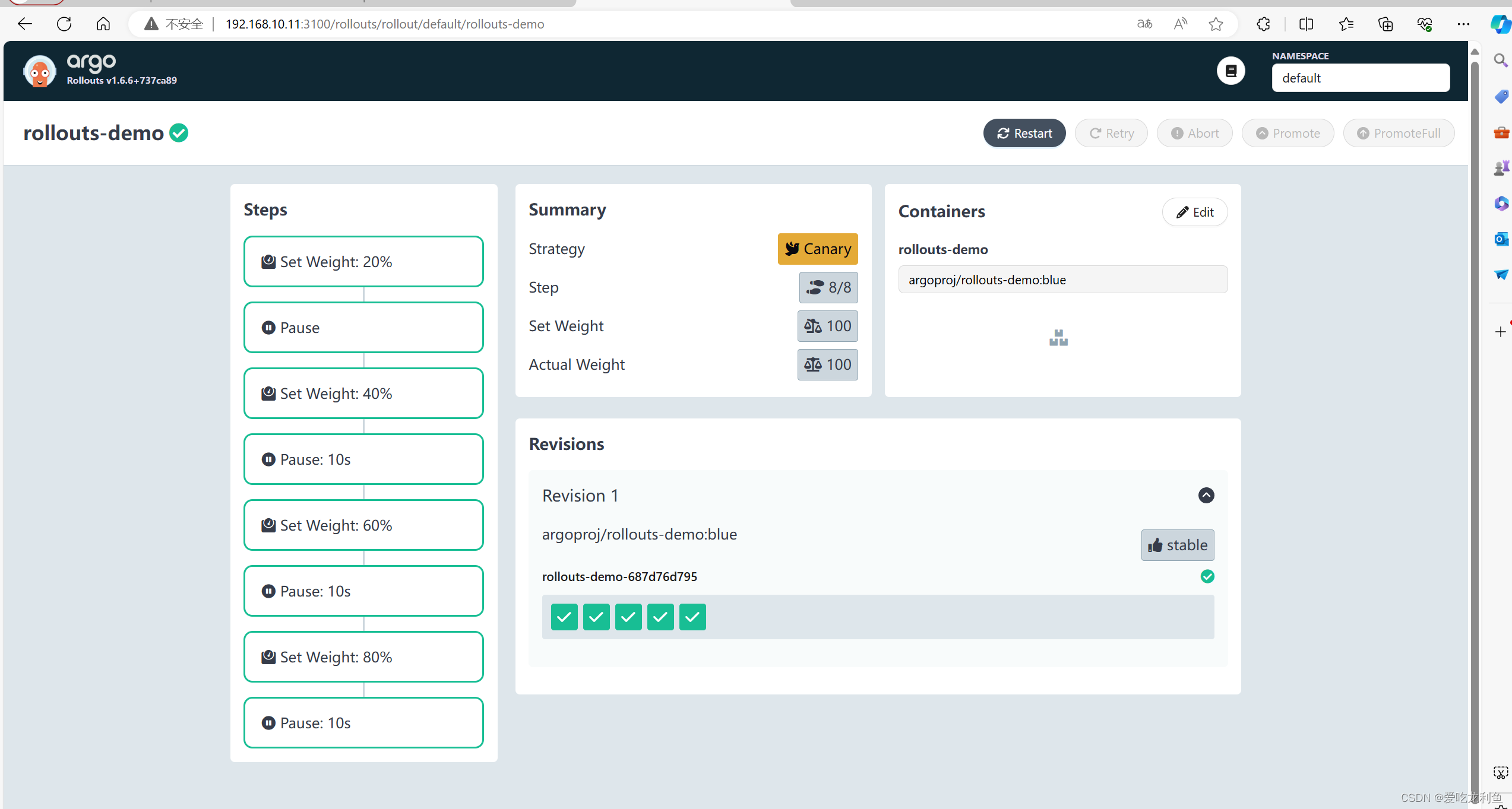Drag the Actual Weight 100 balance slider
Screen dimensions: 1512x809
coord(827,364)
